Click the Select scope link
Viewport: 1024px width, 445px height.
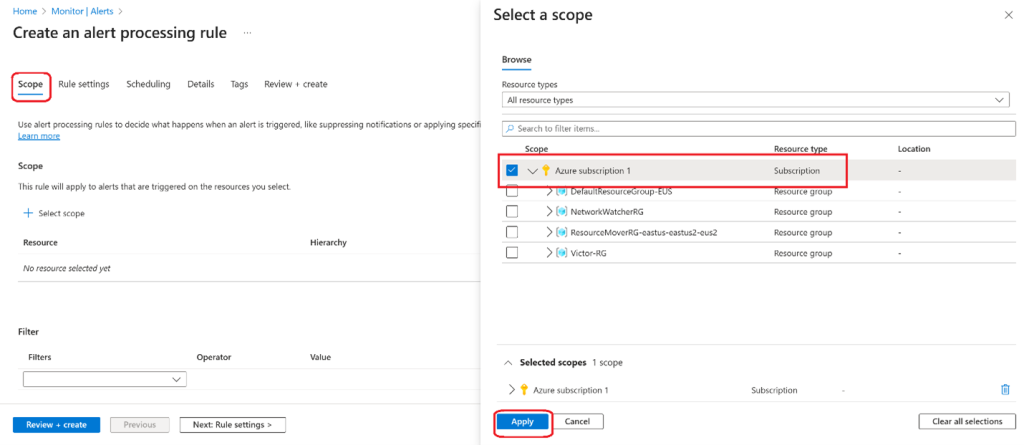[61, 213]
